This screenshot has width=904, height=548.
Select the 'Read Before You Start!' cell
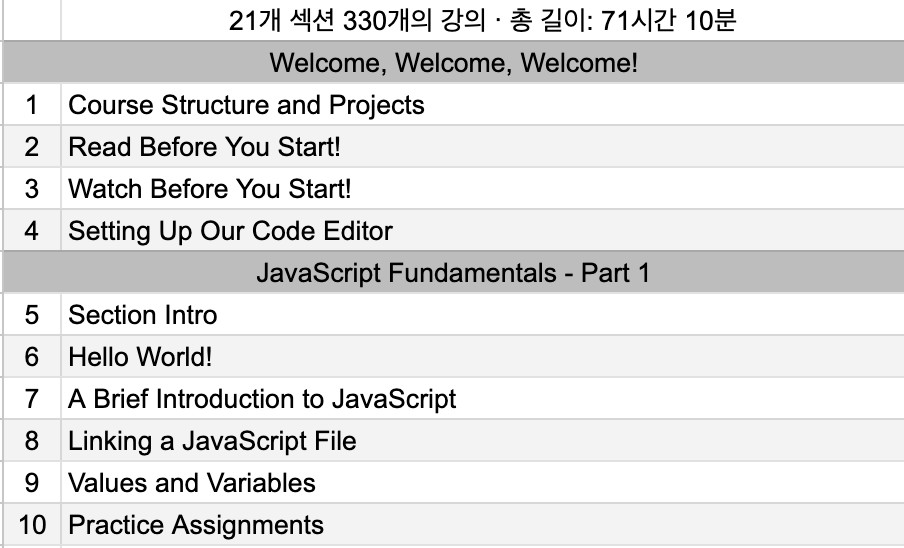click(x=482, y=146)
